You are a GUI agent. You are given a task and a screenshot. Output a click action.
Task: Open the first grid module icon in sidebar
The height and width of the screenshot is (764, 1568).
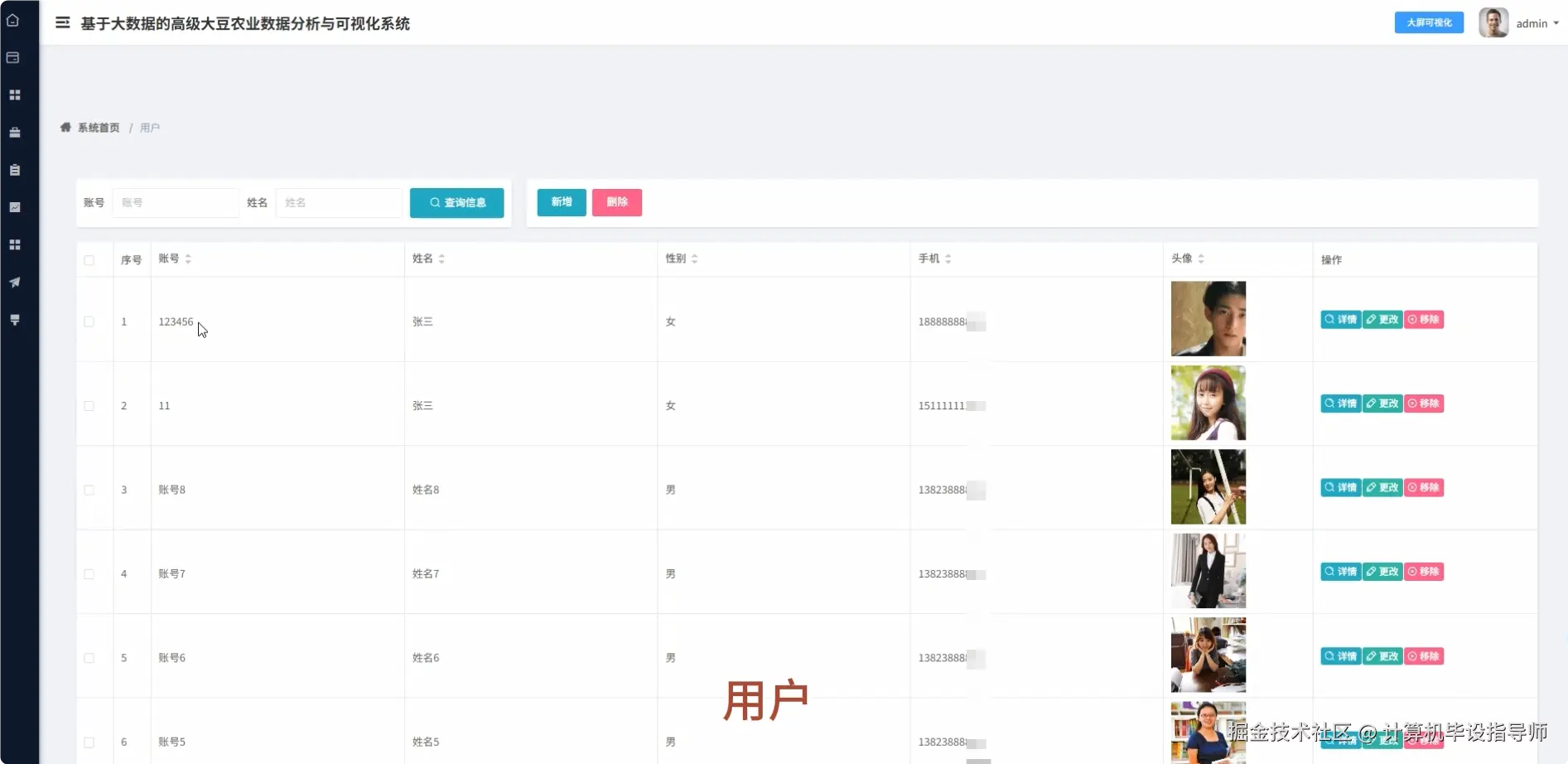click(14, 94)
